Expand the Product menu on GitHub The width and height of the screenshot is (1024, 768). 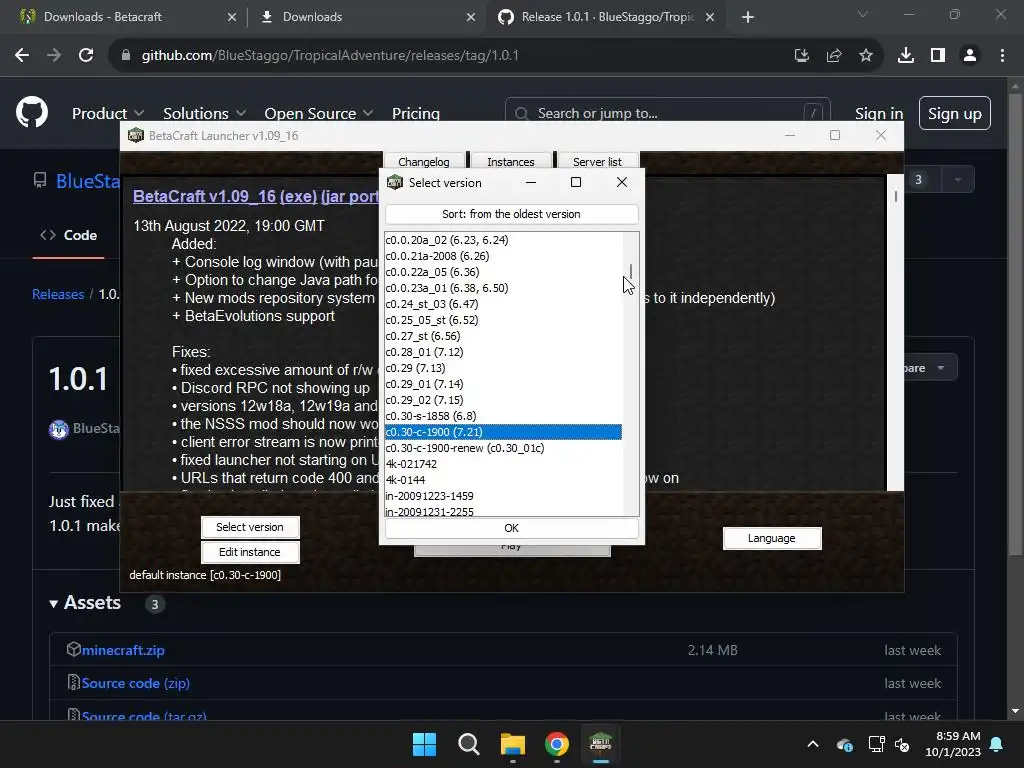[108, 113]
